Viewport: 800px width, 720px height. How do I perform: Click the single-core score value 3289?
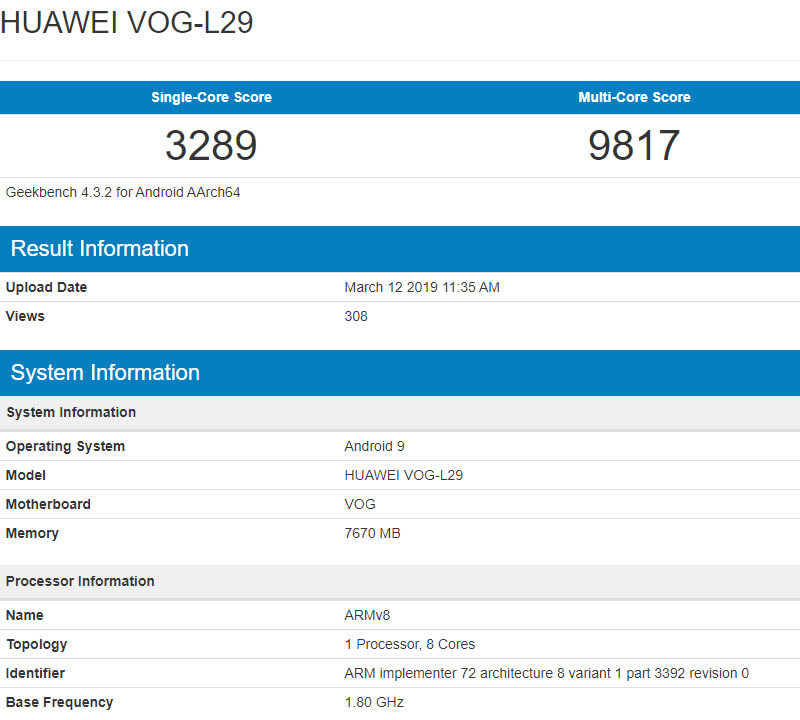point(211,146)
